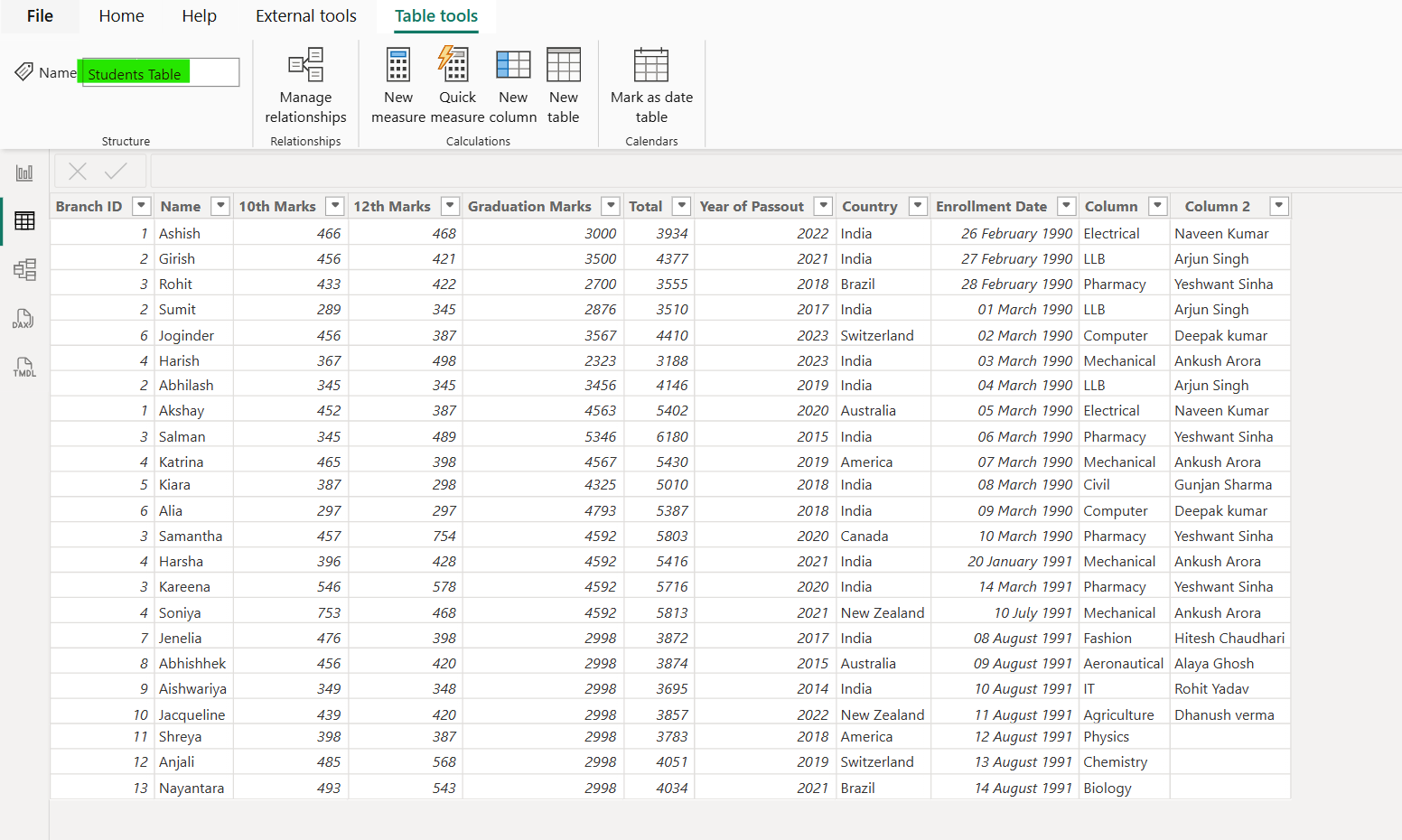Screen dimensions: 1402x840
Task: Open the TMDL view
Action: coord(24,367)
